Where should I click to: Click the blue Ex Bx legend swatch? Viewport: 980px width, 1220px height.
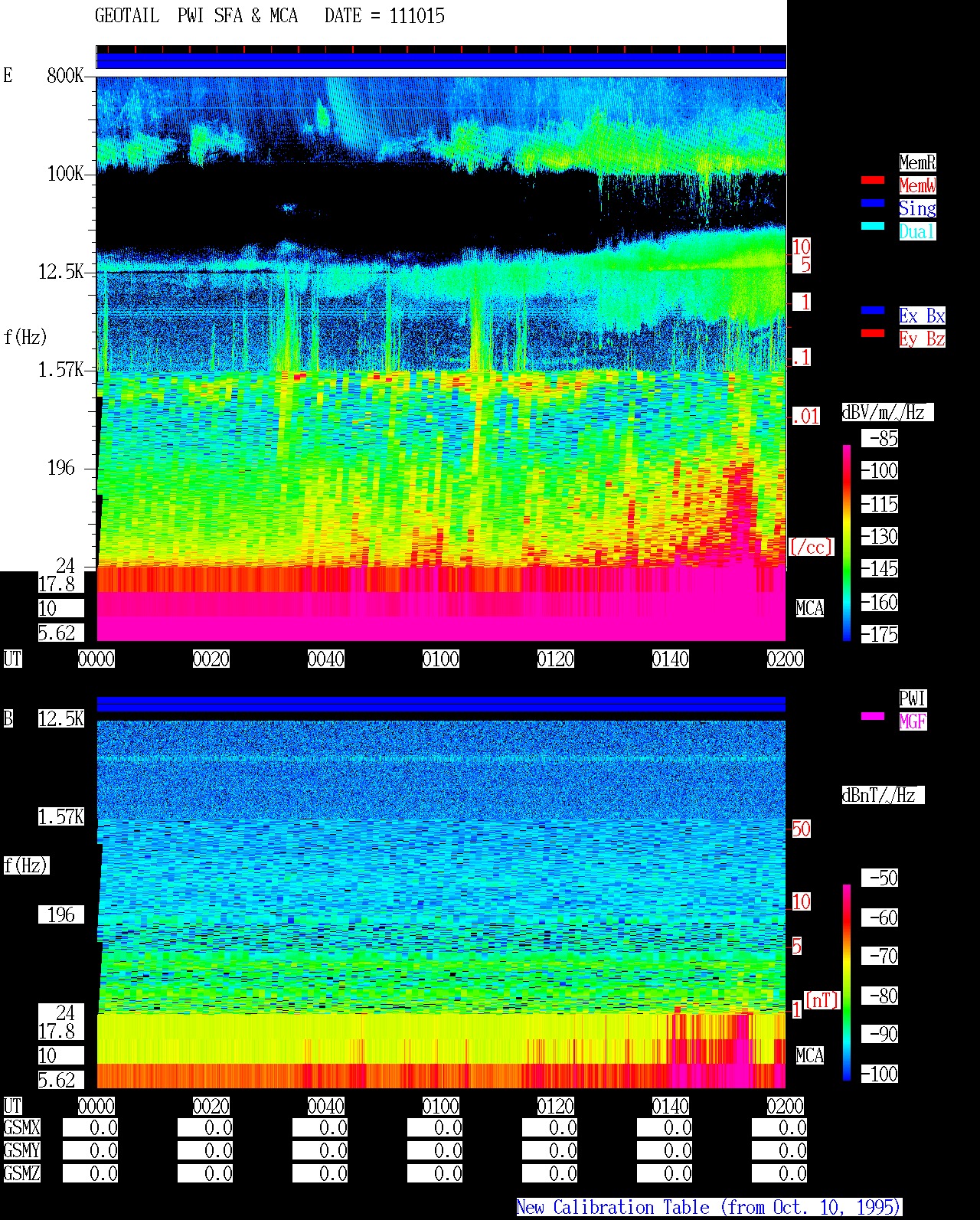click(x=873, y=311)
